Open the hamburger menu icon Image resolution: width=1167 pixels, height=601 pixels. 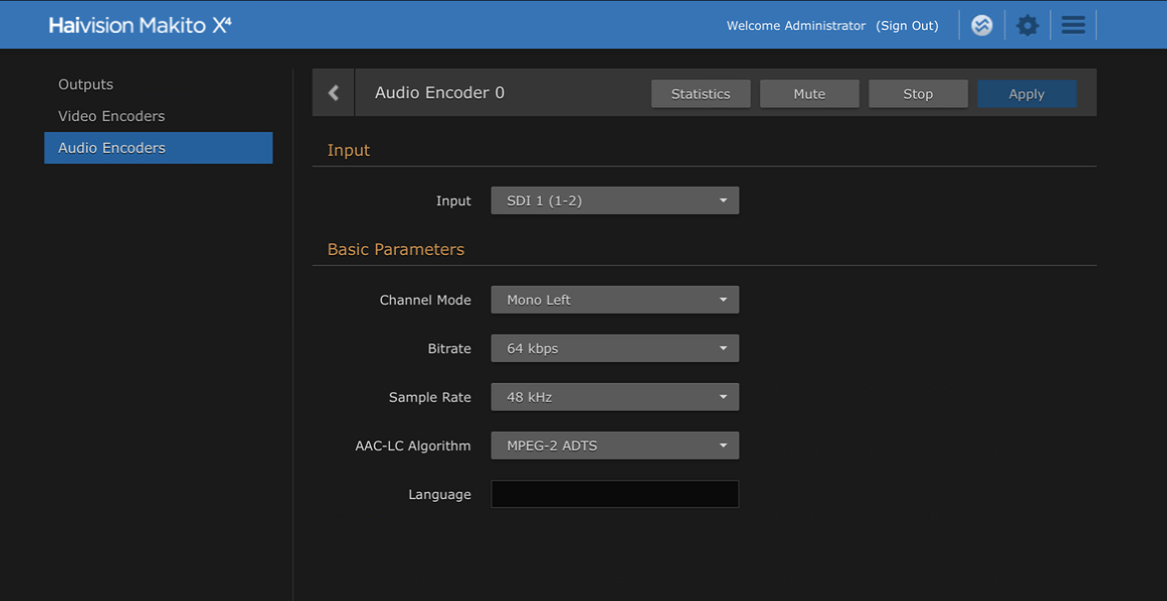[x=1072, y=25]
